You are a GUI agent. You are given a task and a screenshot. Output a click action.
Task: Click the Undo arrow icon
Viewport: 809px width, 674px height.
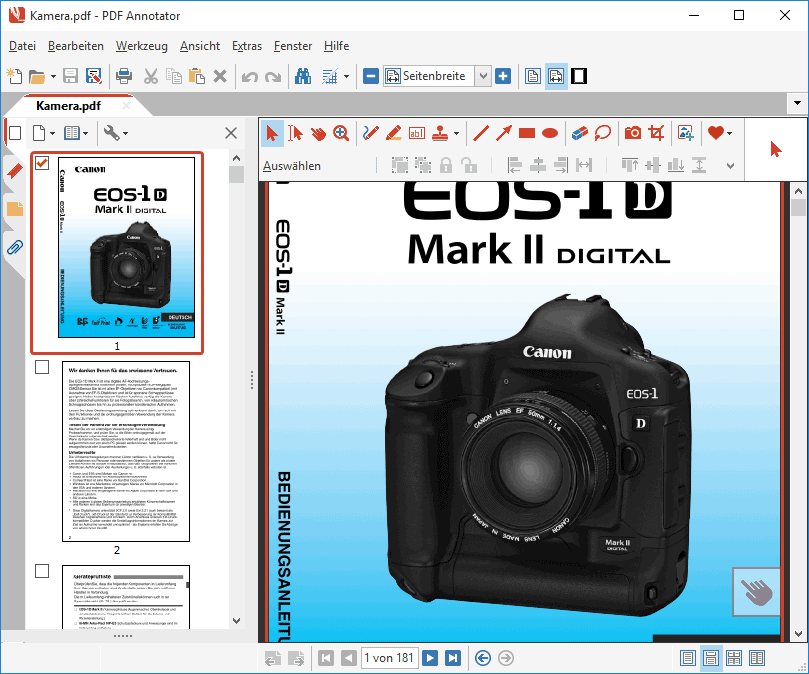pyautogui.click(x=250, y=76)
